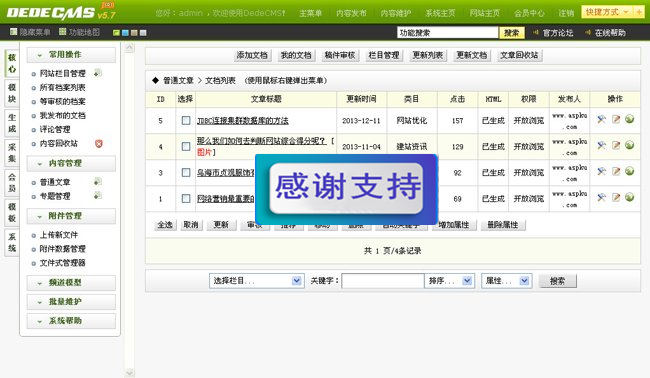The width and height of the screenshot is (650, 378).
Task: Open the 选择栏目 dropdown
Action: pyautogui.click(x=257, y=281)
